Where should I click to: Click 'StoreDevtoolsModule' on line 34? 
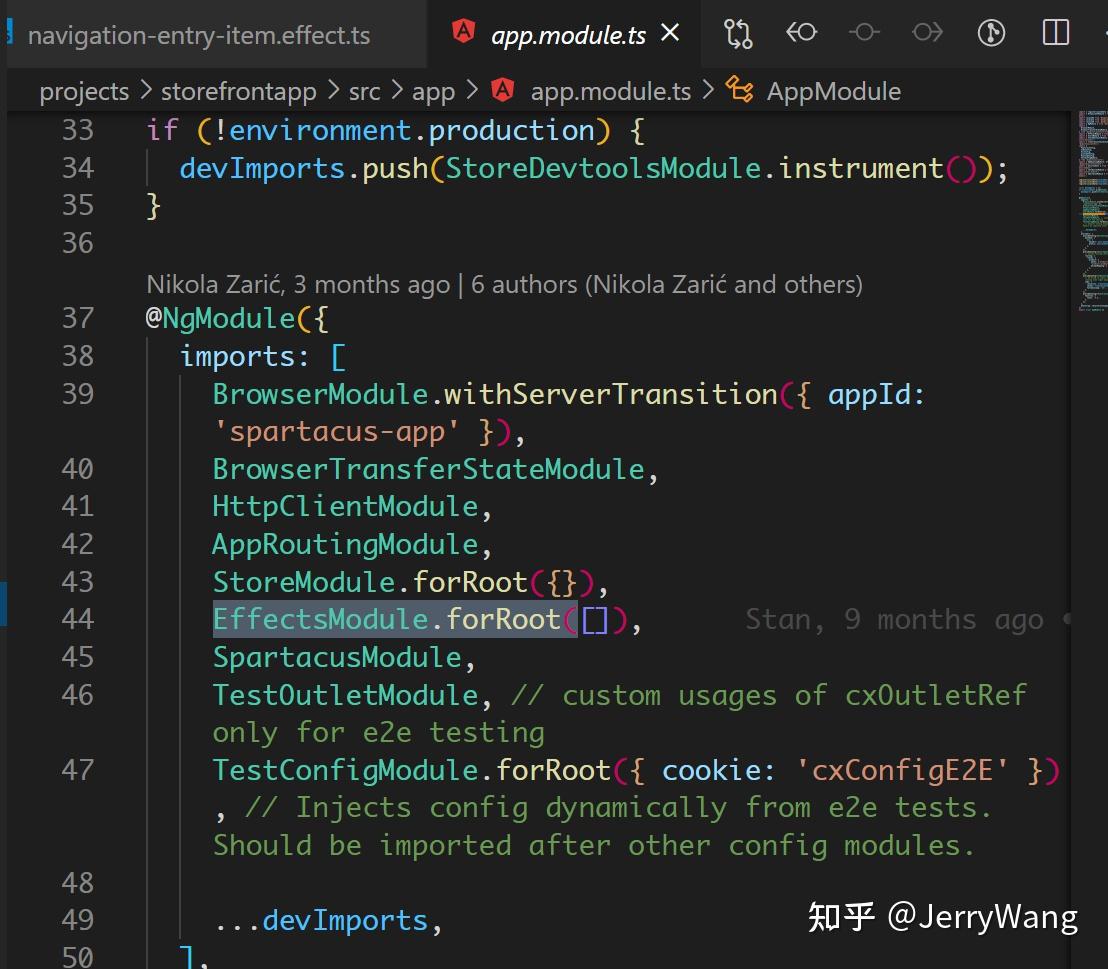(603, 168)
